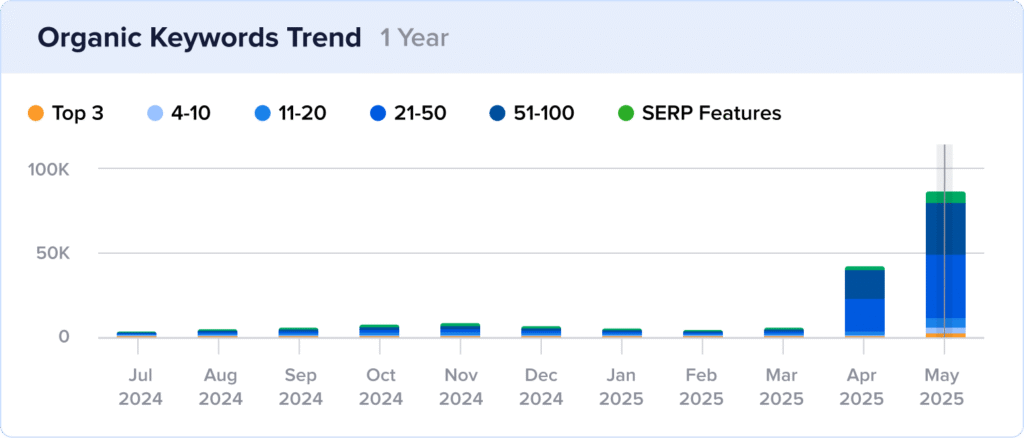
Task: Select the Jul 2024 bar
Action: pyautogui.click(x=136, y=334)
